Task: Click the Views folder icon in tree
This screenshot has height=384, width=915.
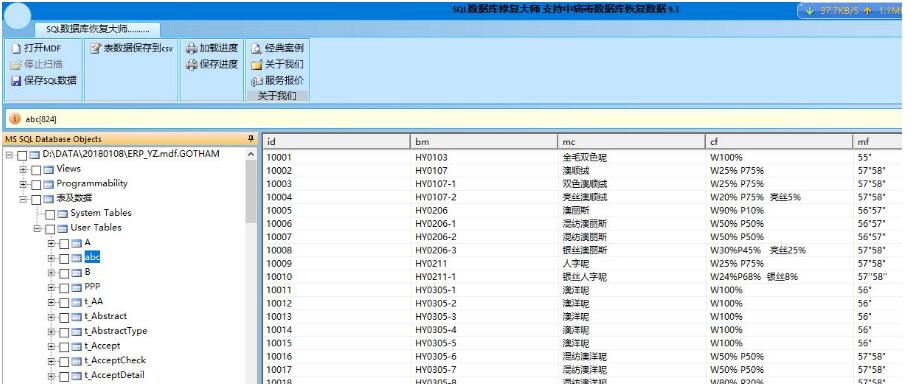Action: (x=48, y=169)
